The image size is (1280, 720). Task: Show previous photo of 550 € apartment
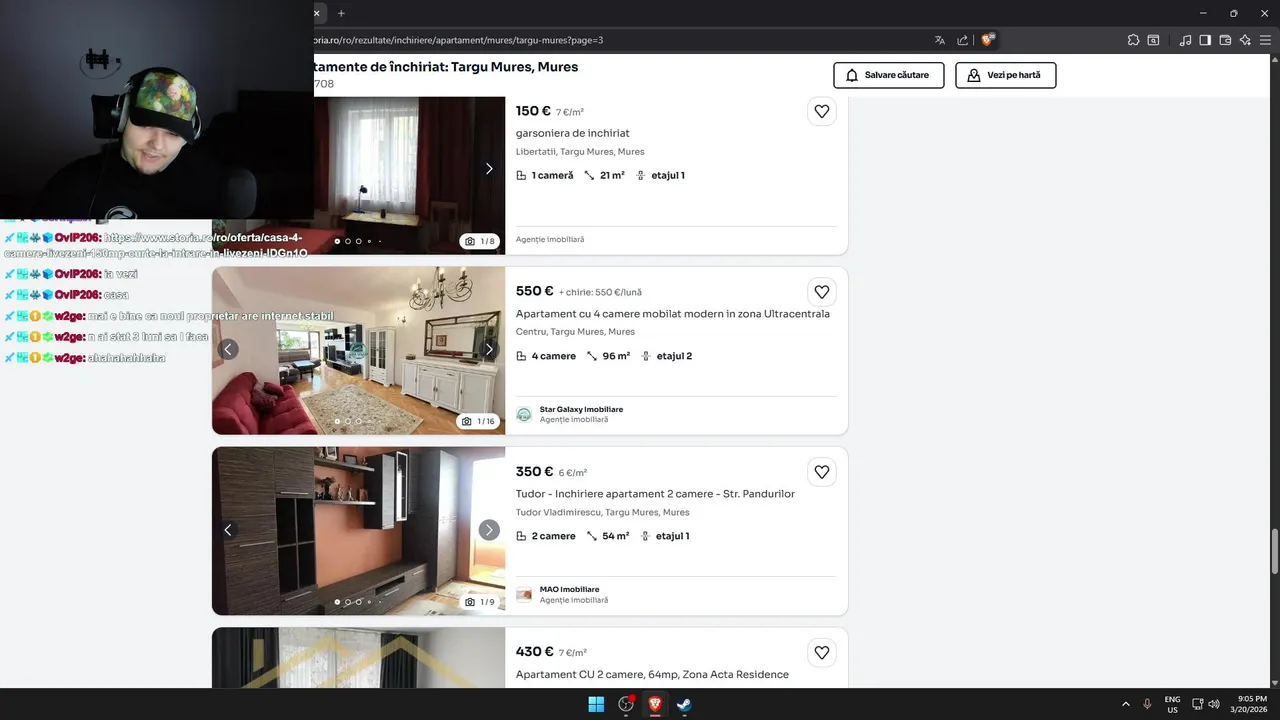(228, 349)
